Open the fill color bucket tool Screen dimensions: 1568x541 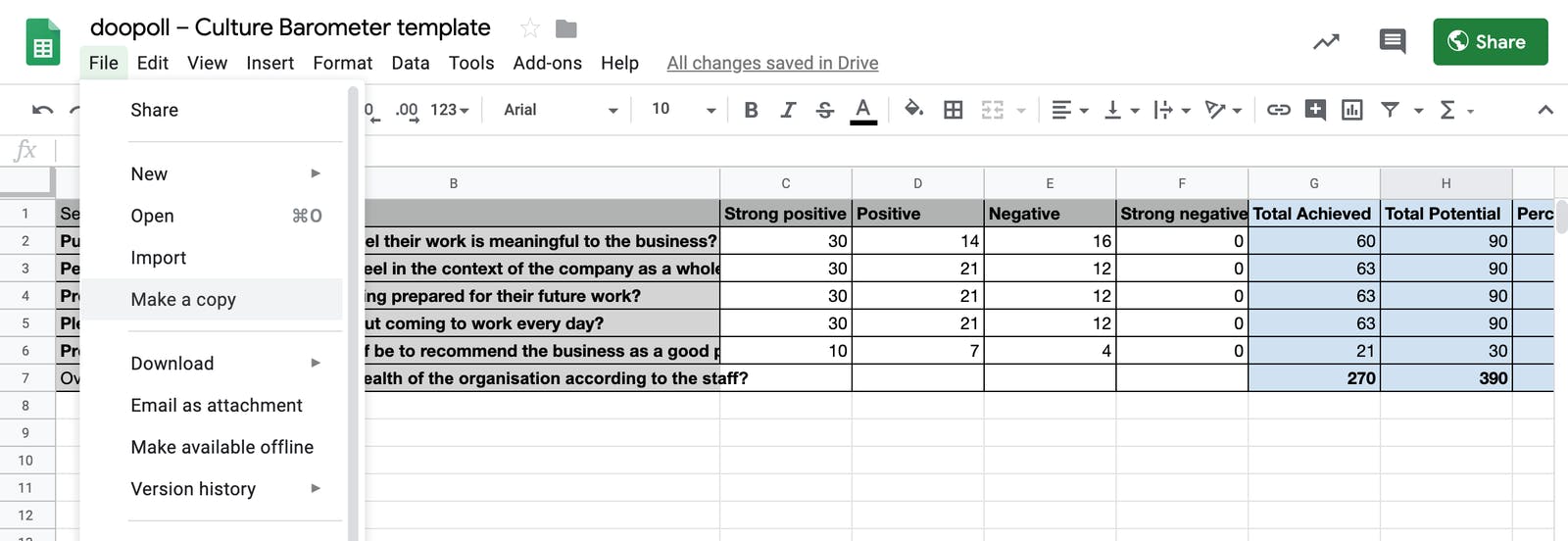(913, 109)
